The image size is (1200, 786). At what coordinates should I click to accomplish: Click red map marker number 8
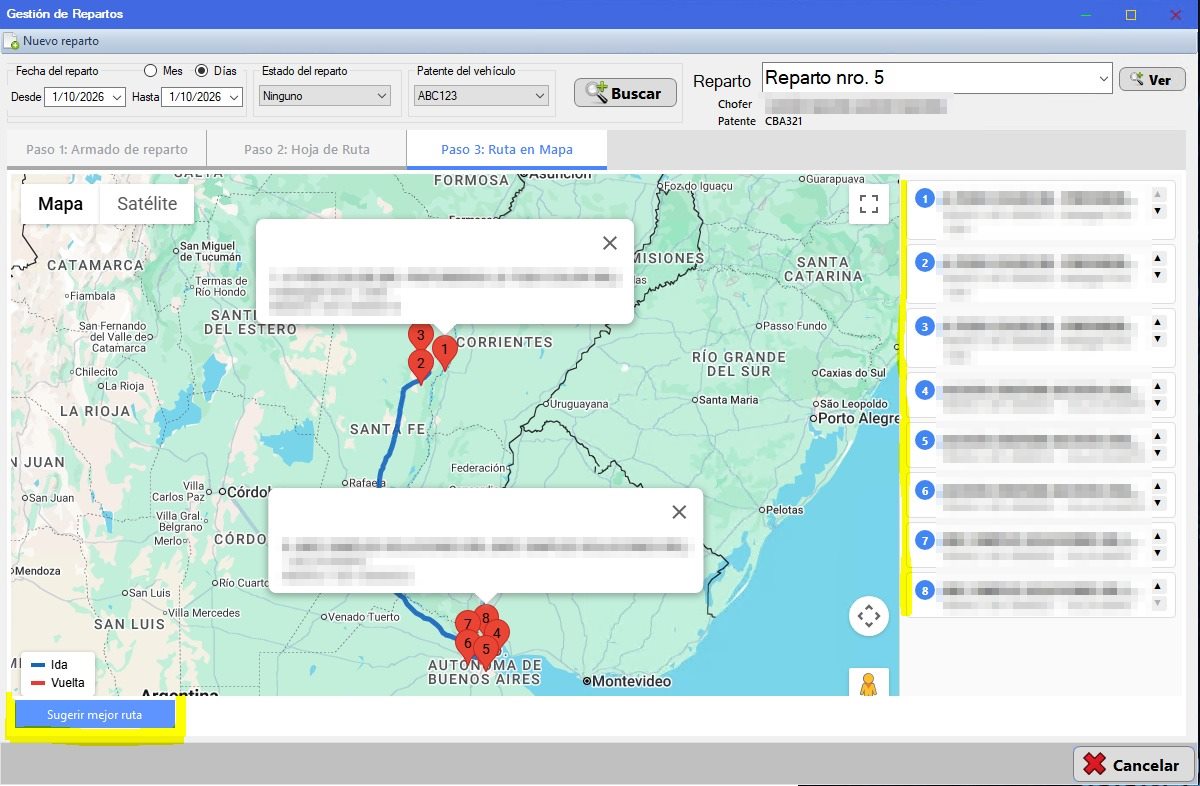[x=486, y=618]
